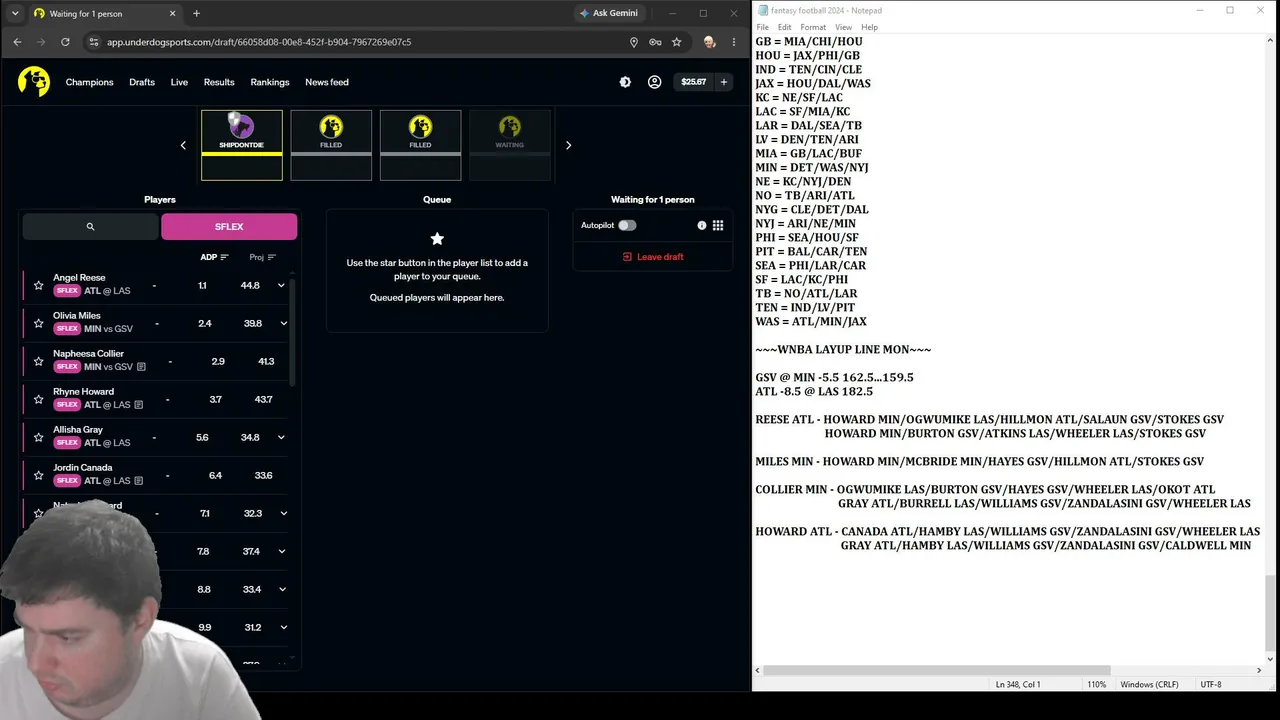Image resolution: width=1280 pixels, height=720 pixels.
Task: Show previous drafters with left arrow
Action: 183,145
